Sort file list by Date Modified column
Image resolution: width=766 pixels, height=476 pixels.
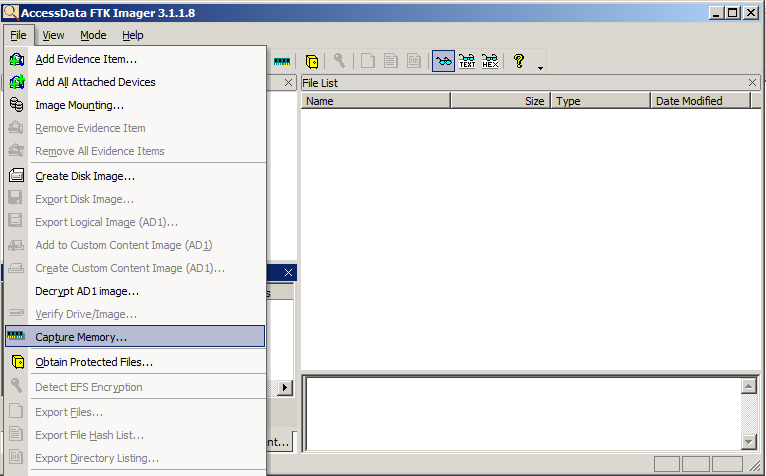(x=701, y=101)
